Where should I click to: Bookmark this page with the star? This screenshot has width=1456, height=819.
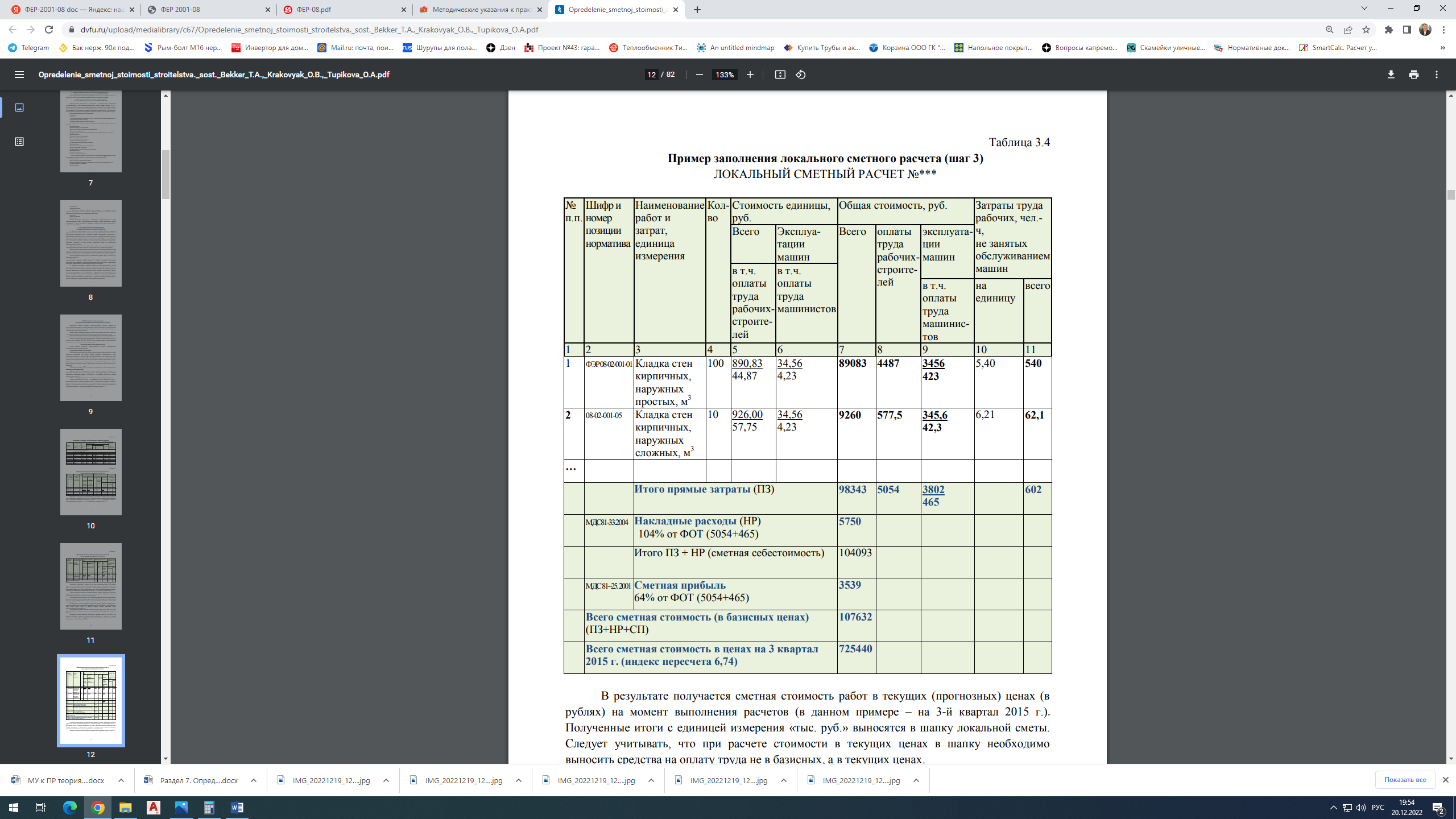tap(1366, 30)
